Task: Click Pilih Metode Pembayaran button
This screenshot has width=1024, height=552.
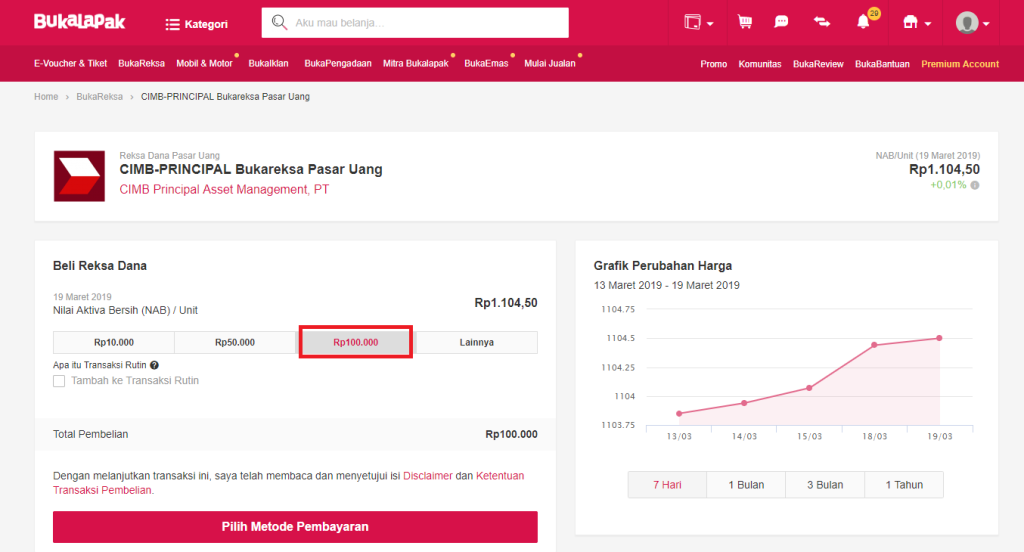Action: click(x=295, y=527)
